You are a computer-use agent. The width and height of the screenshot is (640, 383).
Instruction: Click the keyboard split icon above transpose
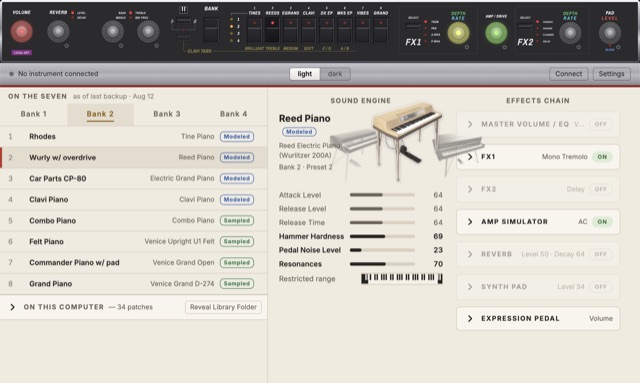click(x=184, y=9)
